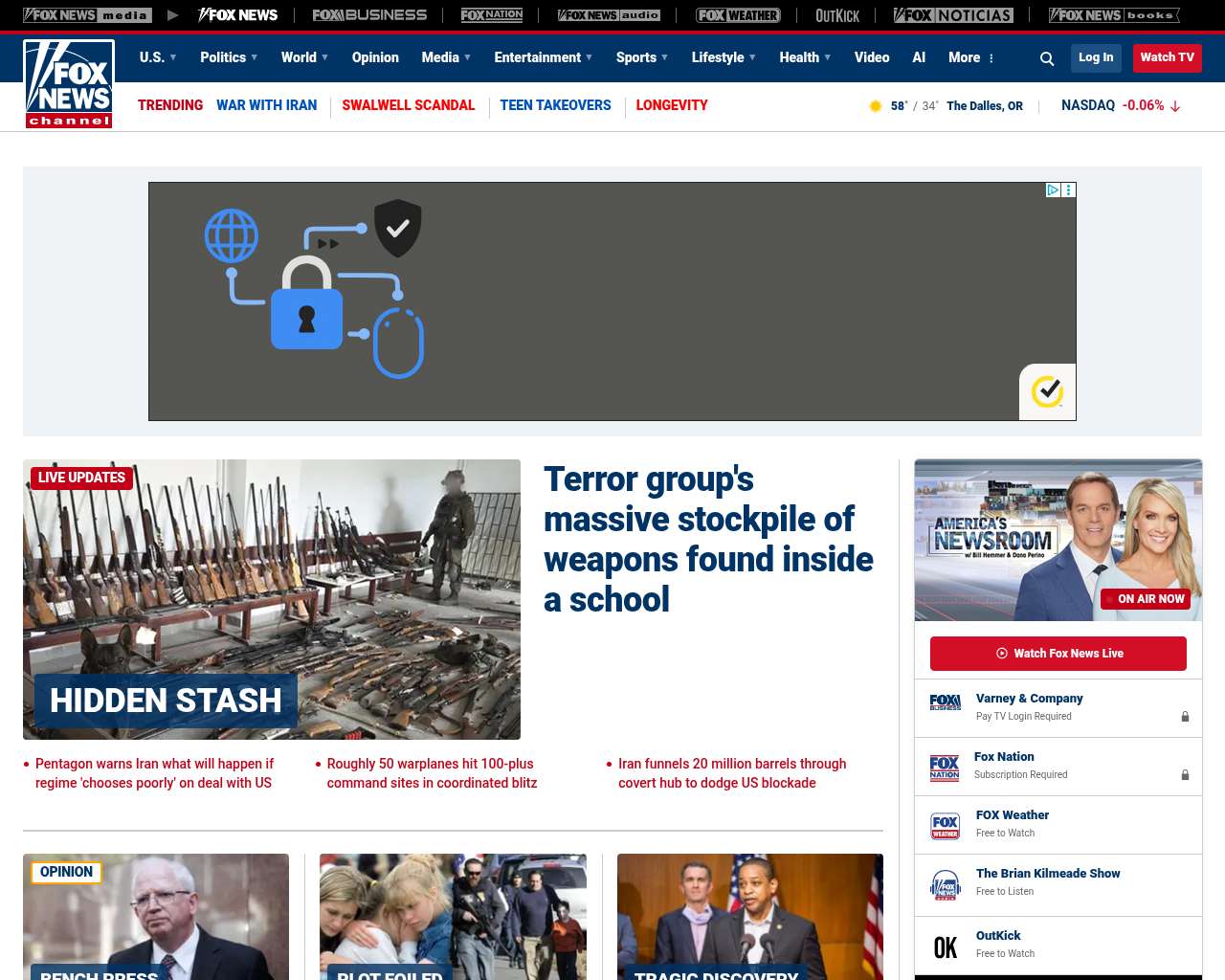Viewport: 1225px width, 980px height.
Task: Click the AdChoices icon on the ad
Action: [1053, 190]
